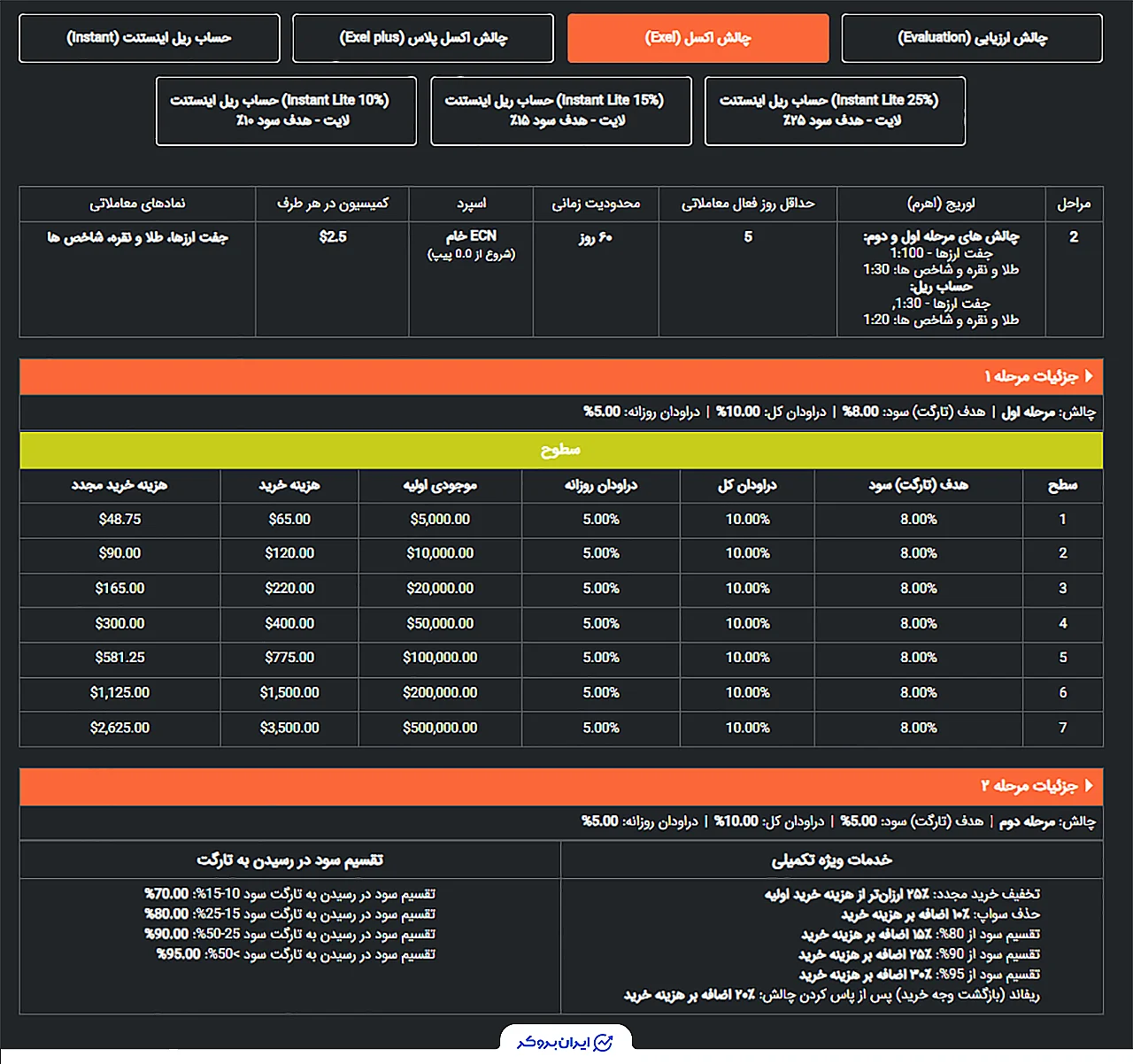Image resolution: width=1133 pixels, height=1064 pixels.
Task: Click the $200,000.00 initial balance cell
Action: click(x=440, y=693)
